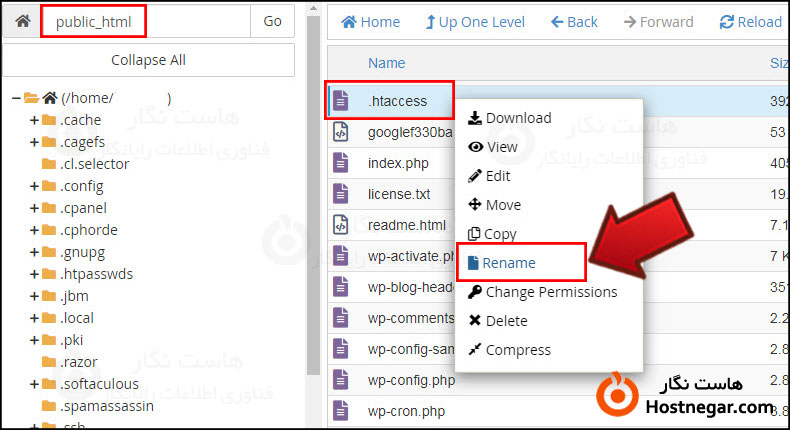Expand the .cpanel folder
The image size is (790, 430).
click(x=34, y=208)
